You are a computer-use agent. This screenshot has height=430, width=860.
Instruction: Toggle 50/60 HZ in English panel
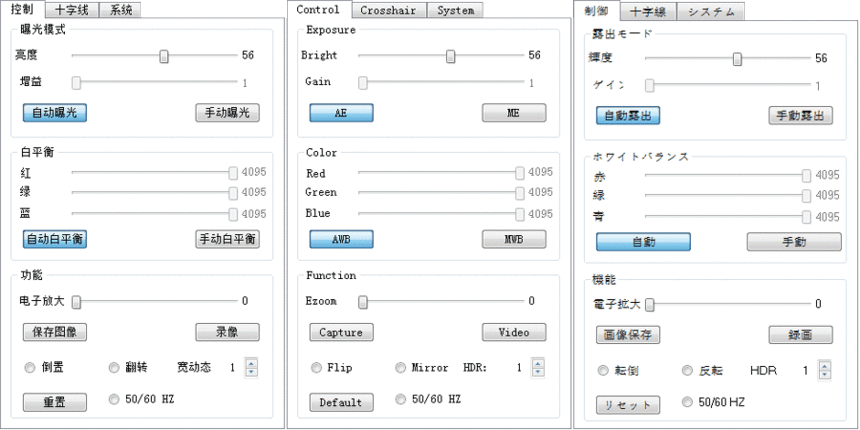[x=400, y=399]
